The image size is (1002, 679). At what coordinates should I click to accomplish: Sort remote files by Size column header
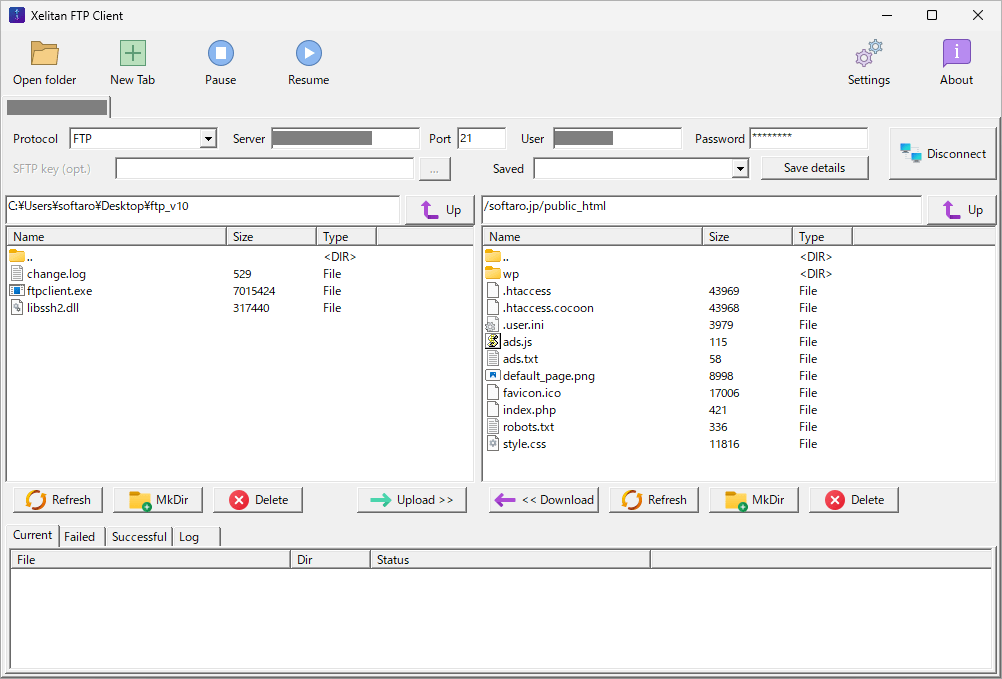[748, 237]
